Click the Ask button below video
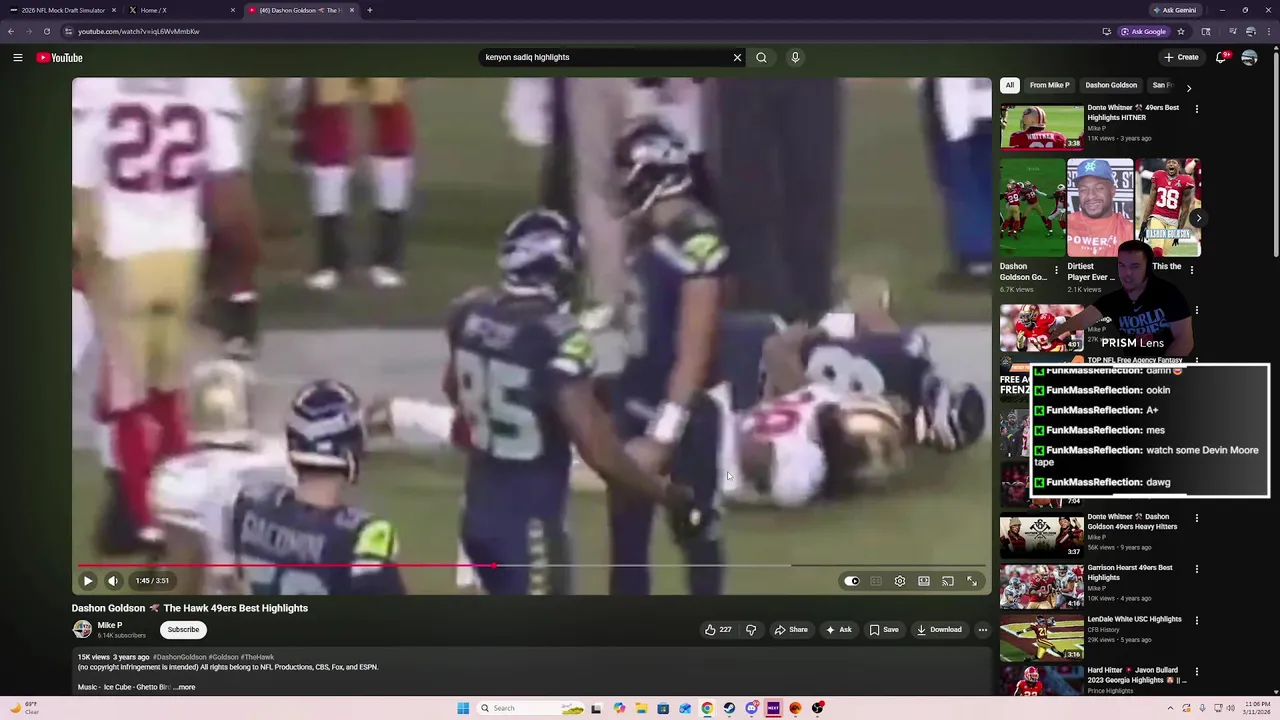This screenshot has height=720, width=1280. click(839, 630)
